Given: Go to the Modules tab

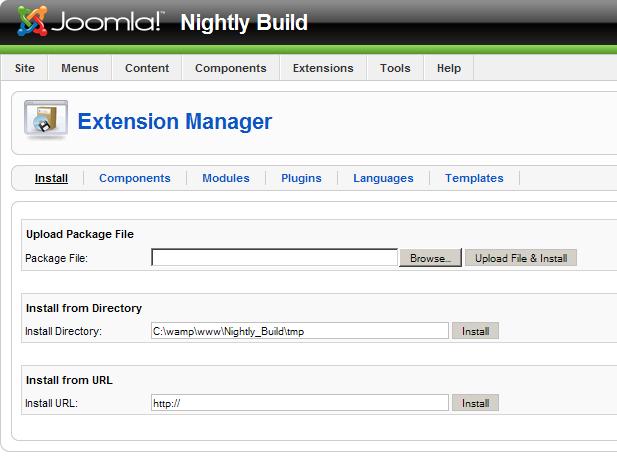Looking at the screenshot, I should (226, 178).
